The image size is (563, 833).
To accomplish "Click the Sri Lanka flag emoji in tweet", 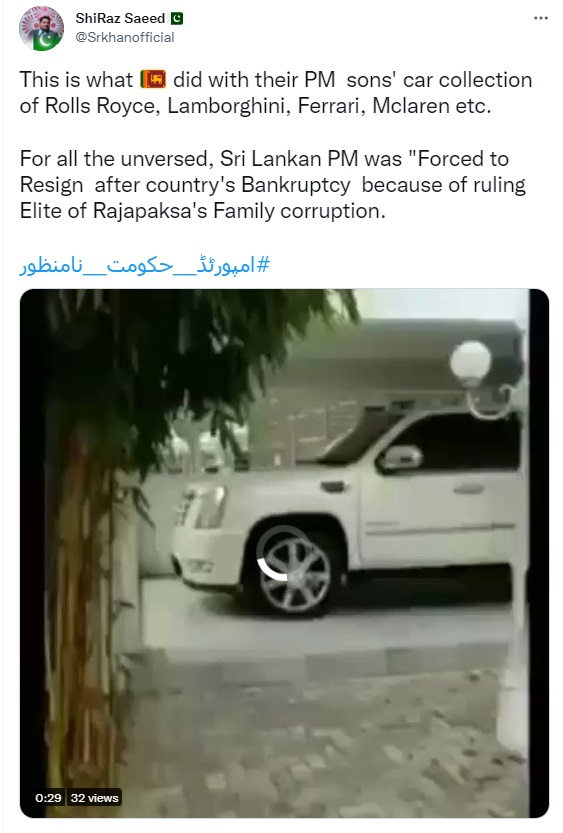I will 153,80.
